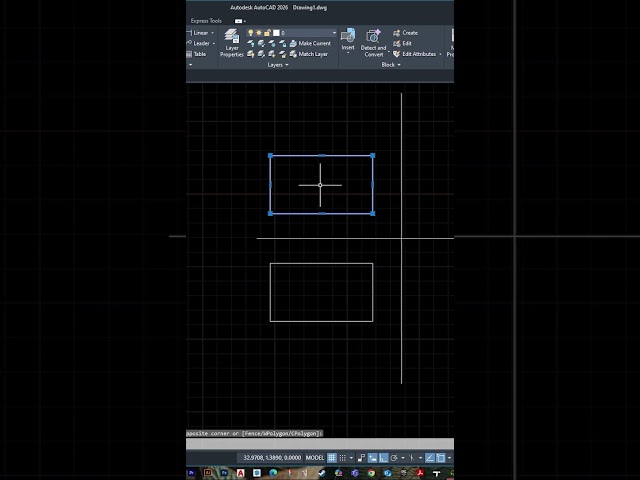The image size is (640, 480).
Task: Click coordinates readout in status bar
Action: 272,458
